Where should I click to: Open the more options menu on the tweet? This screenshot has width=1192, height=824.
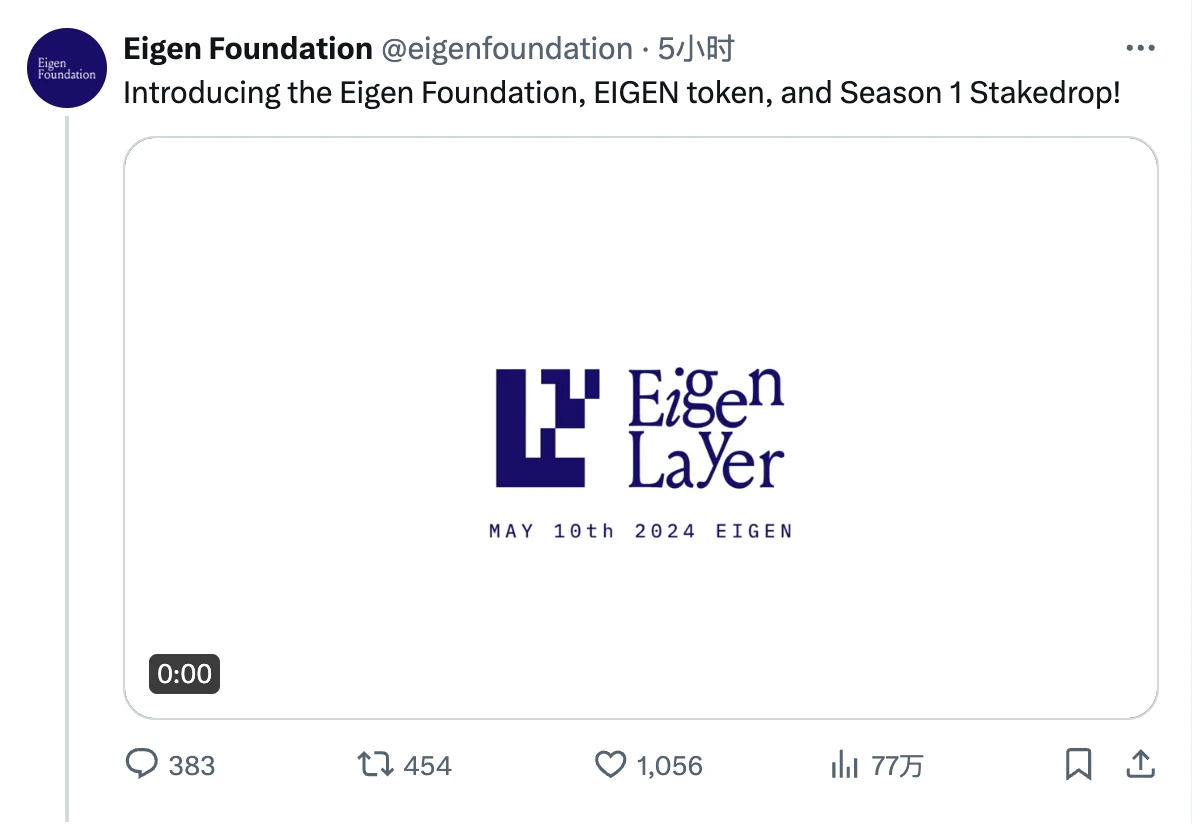coord(1140,47)
